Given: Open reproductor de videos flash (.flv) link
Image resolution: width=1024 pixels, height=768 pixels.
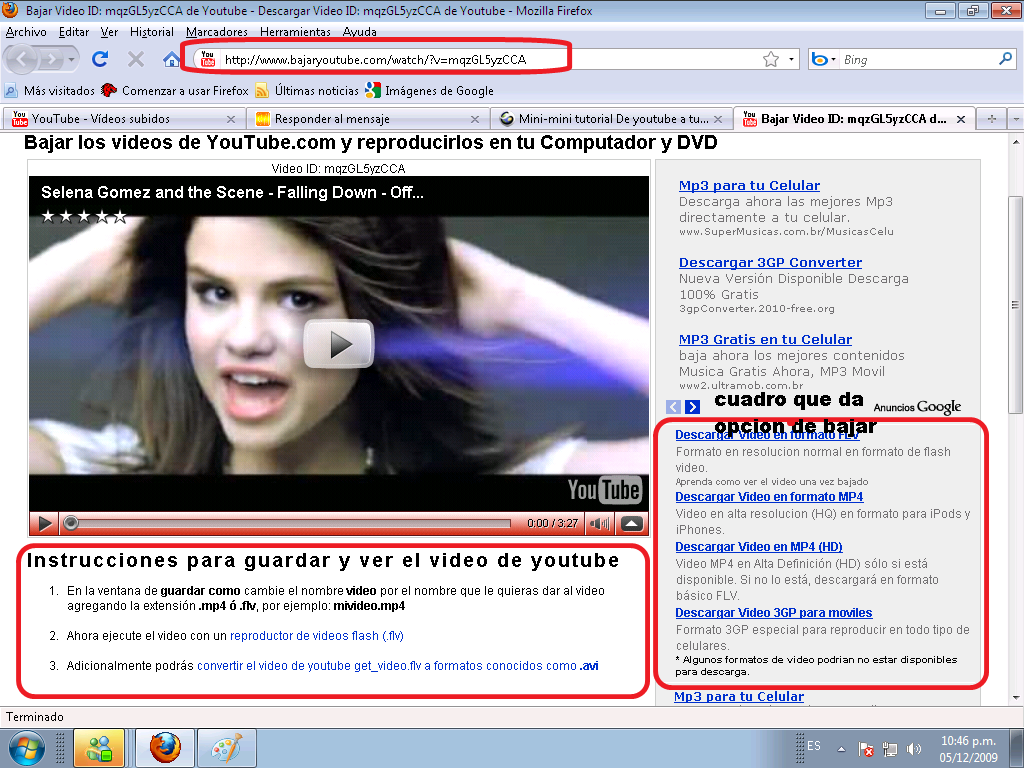Looking at the screenshot, I should click(x=317, y=635).
